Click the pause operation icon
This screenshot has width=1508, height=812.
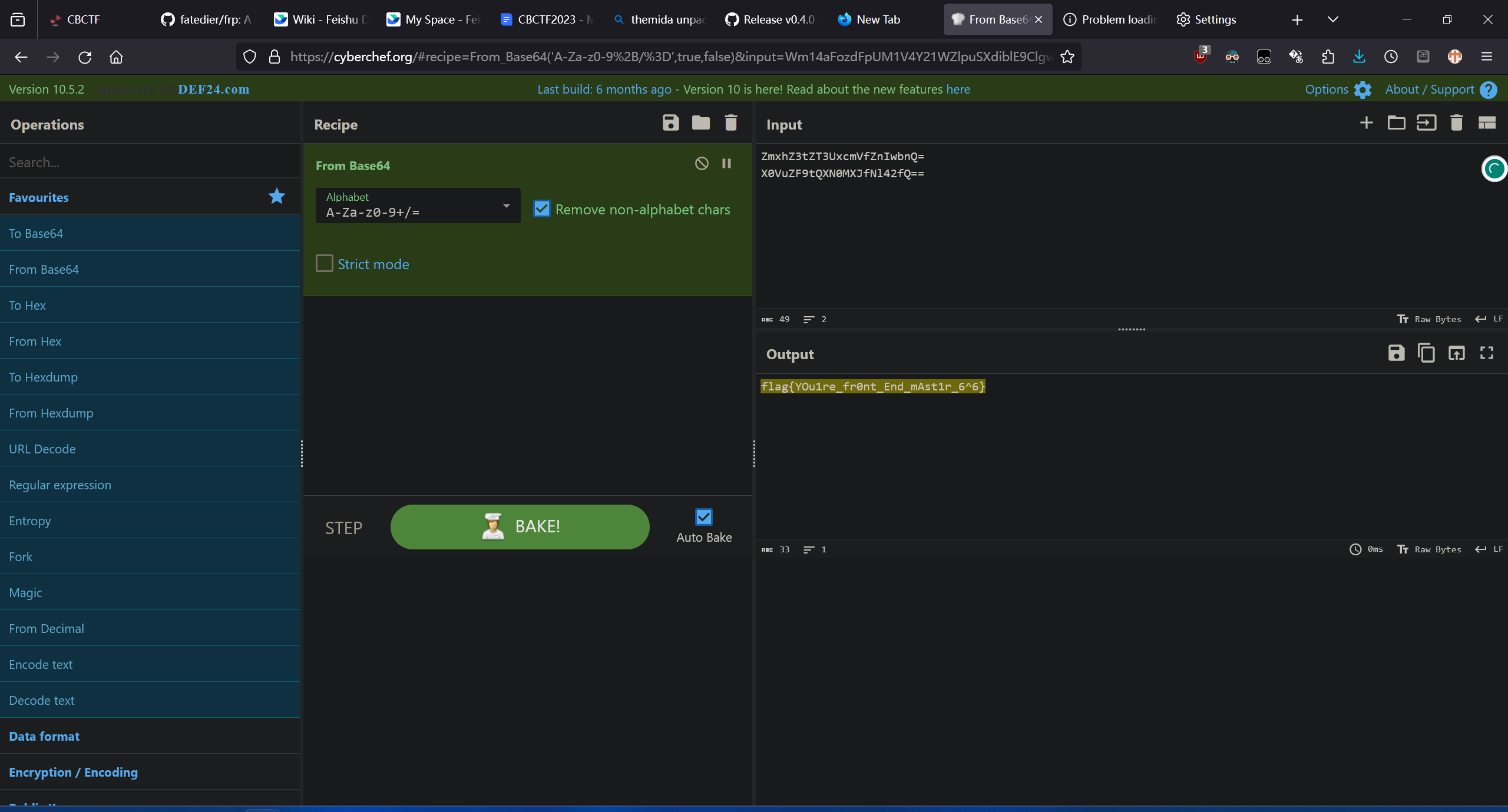[x=727, y=163]
